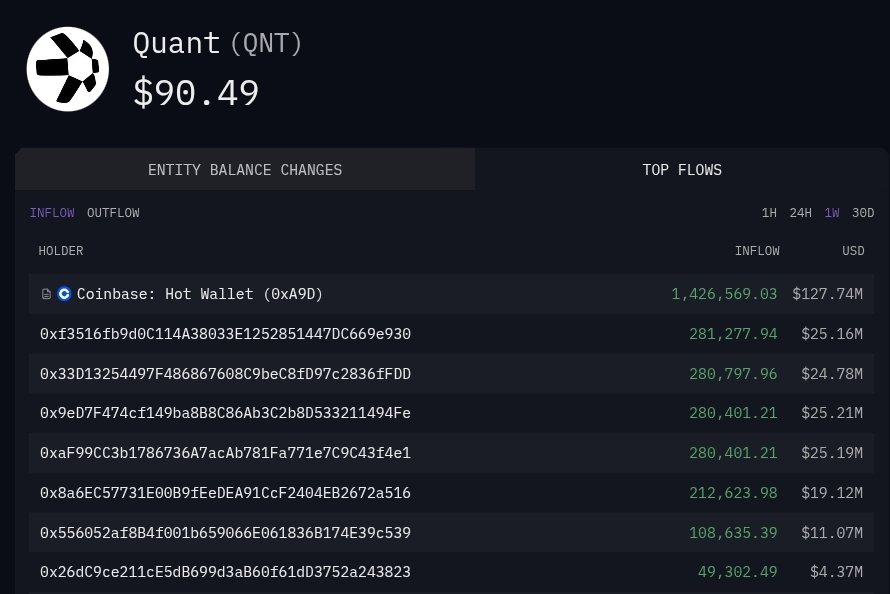Toggle to Outflow view
Viewport: 890px width, 594px height.
coord(113,213)
